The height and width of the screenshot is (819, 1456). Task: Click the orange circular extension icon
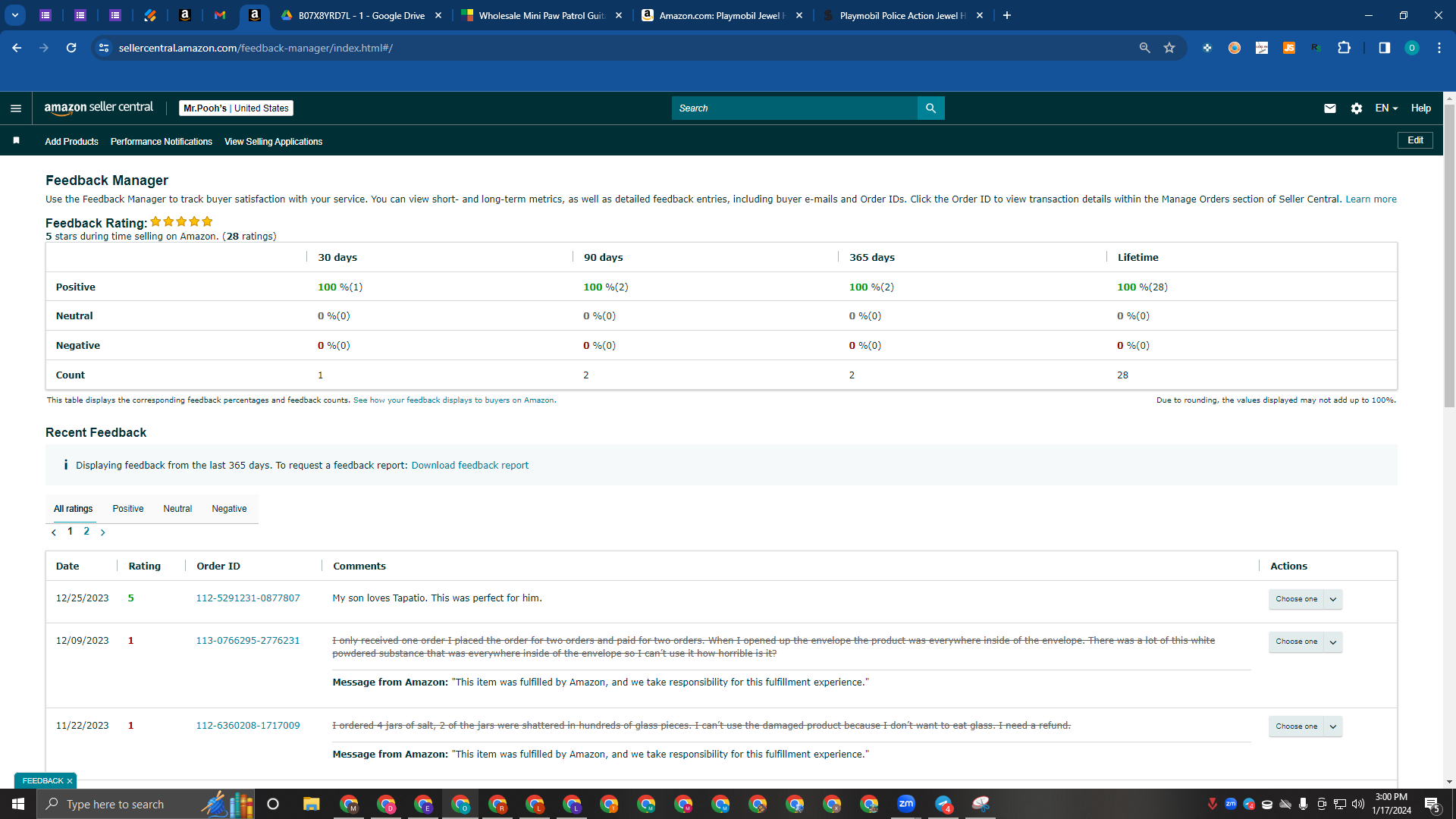coord(1235,48)
